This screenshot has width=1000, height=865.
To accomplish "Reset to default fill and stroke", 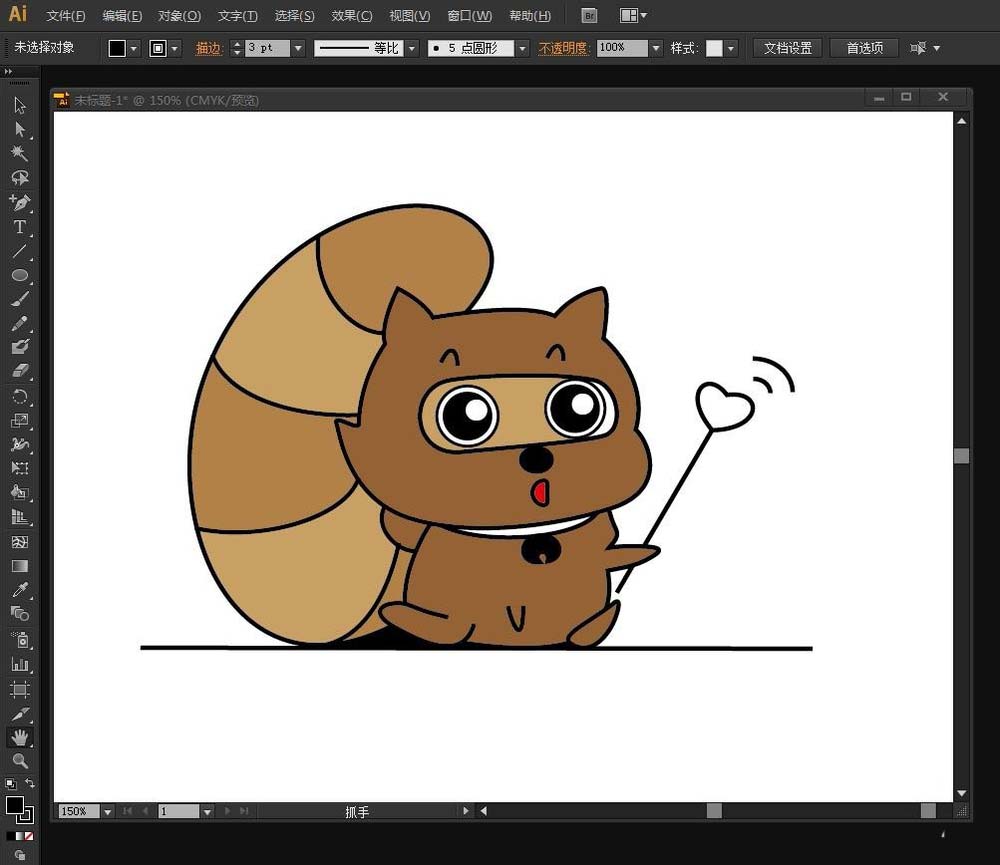I will coord(10,784).
